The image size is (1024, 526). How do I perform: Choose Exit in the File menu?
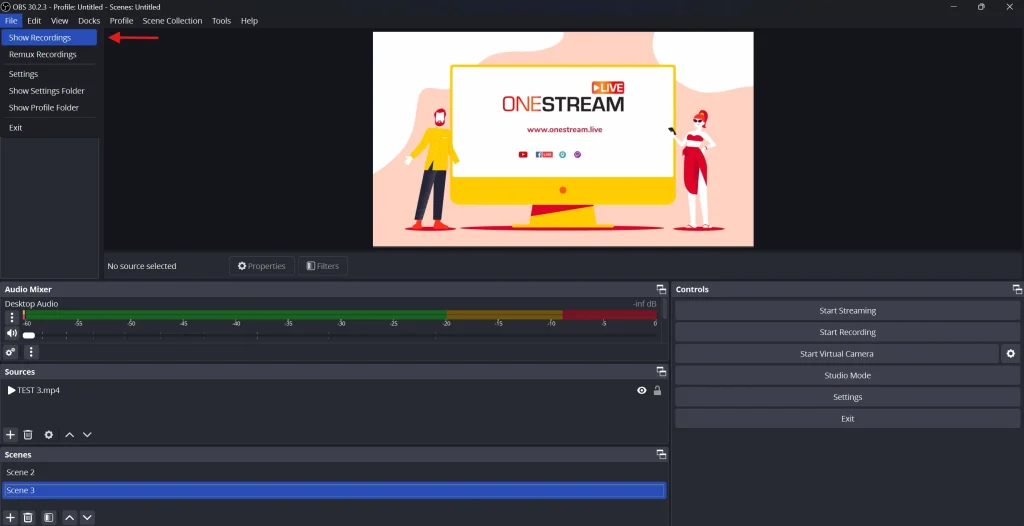(x=49, y=128)
